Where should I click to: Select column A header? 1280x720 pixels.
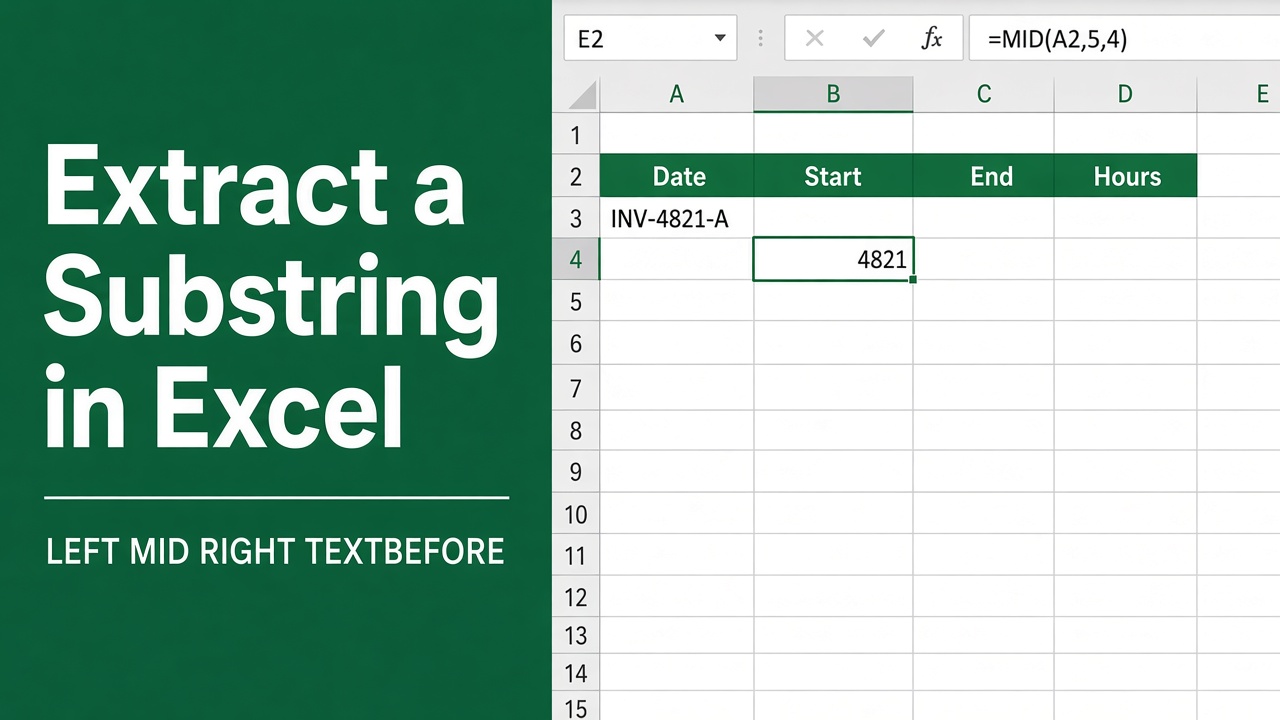pyautogui.click(x=677, y=94)
